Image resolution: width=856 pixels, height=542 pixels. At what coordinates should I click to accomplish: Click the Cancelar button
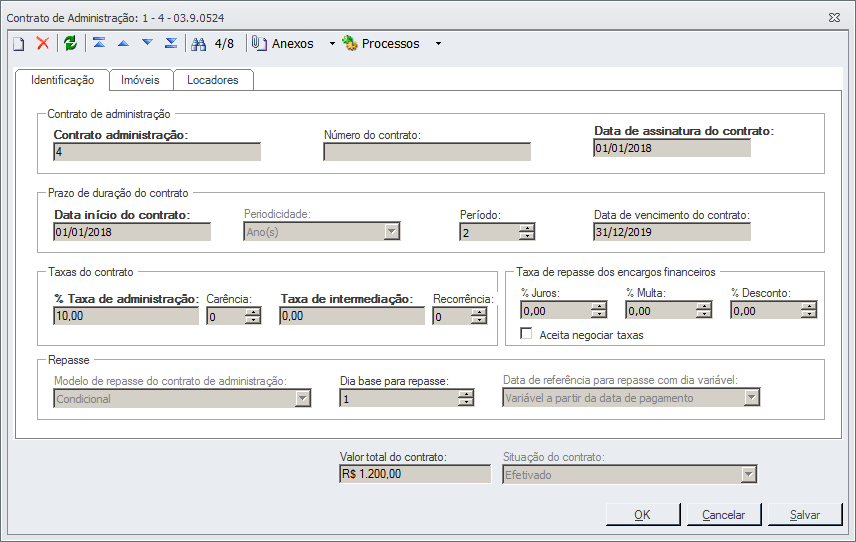click(723, 515)
